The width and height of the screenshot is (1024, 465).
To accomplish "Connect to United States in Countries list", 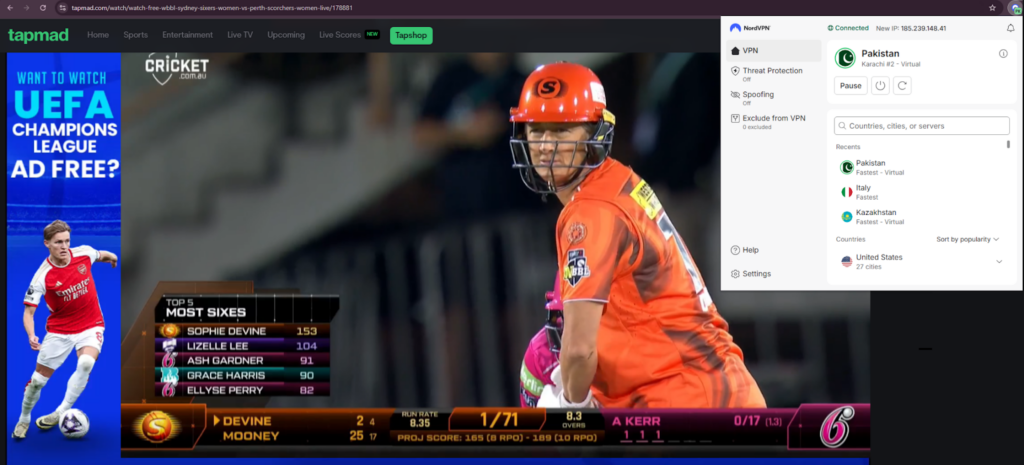I will pos(921,261).
